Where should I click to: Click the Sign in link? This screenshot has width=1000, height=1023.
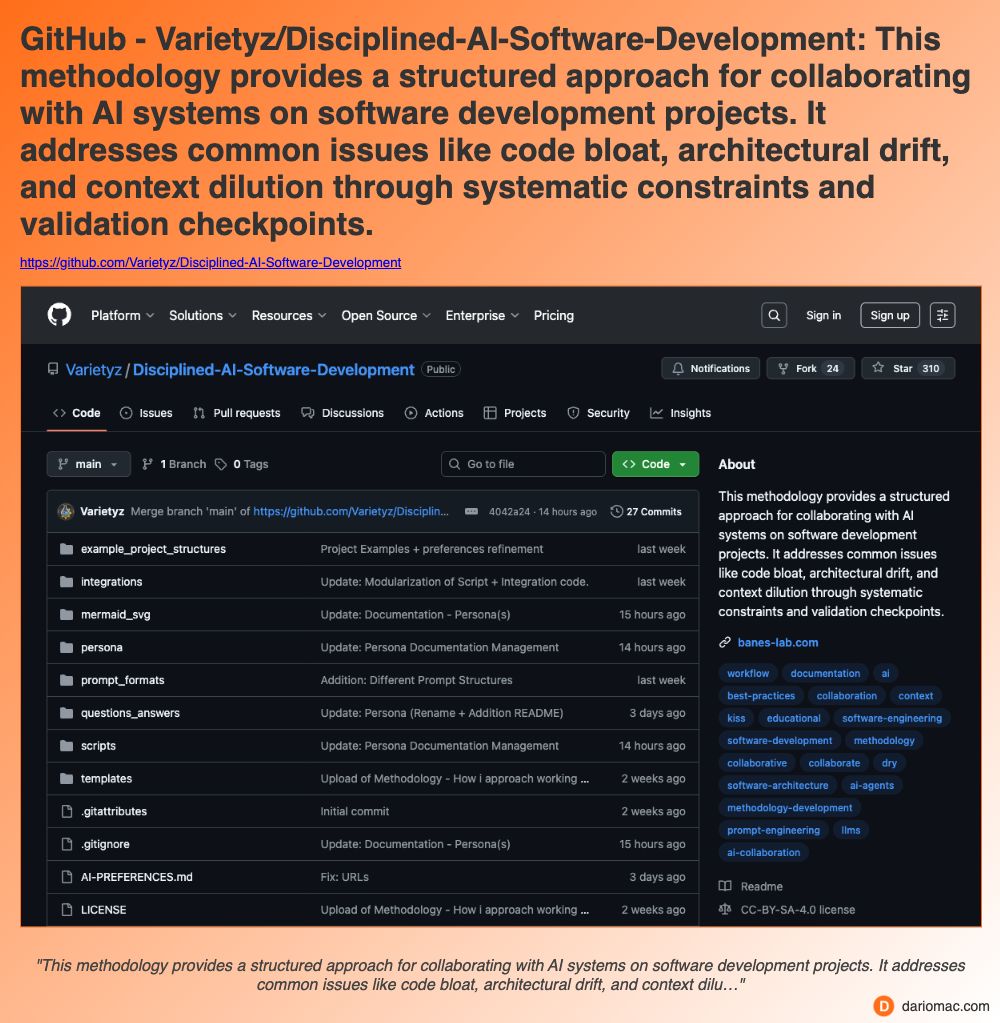click(x=823, y=315)
